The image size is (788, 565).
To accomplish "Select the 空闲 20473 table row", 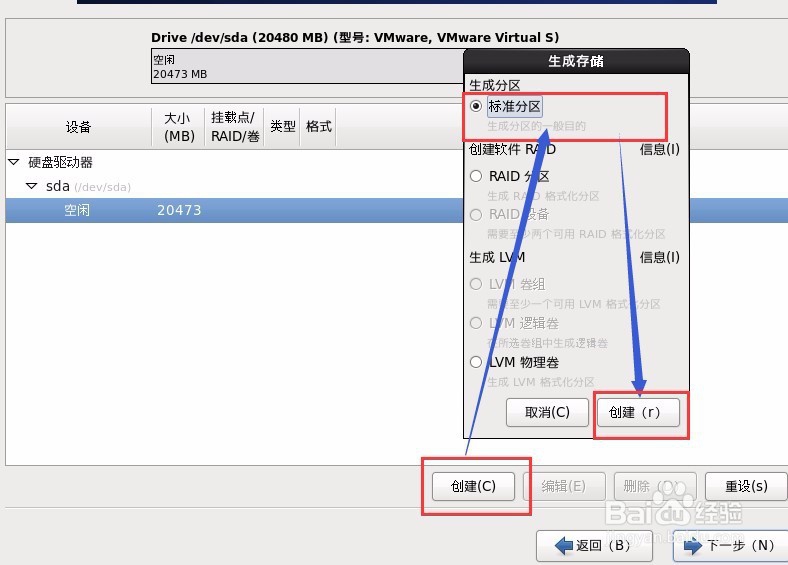I will click(397, 210).
